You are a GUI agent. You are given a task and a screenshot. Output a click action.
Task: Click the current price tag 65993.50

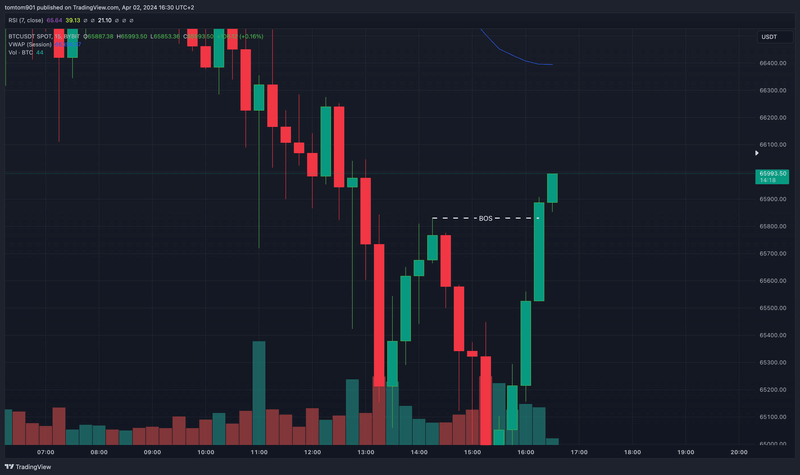pyautogui.click(x=773, y=175)
